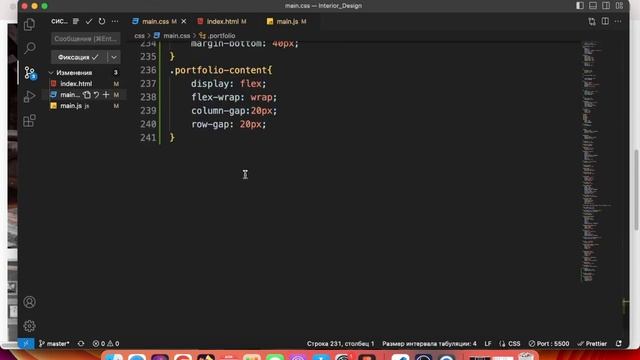
Task: Click the main.css breadcrumb item
Action: (x=176, y=36)
